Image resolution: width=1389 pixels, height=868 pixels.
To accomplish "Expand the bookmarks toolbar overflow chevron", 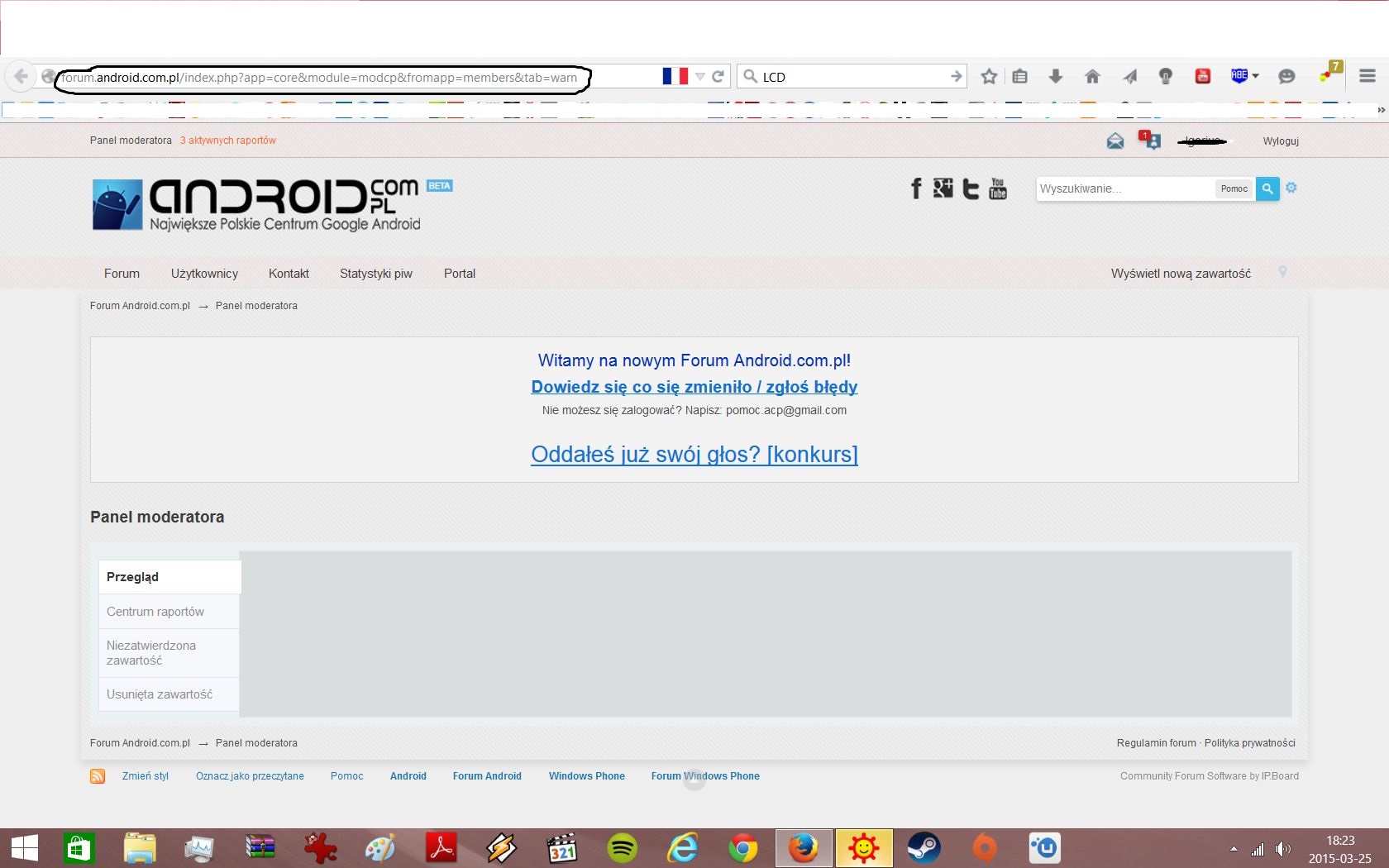I will point(1380,110).
